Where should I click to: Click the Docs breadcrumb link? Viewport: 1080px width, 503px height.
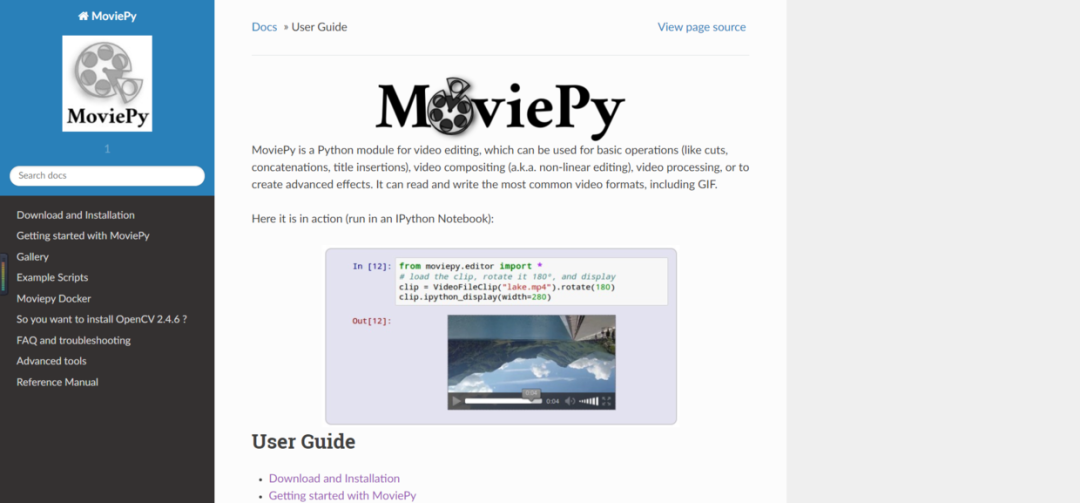click(264, 27)
